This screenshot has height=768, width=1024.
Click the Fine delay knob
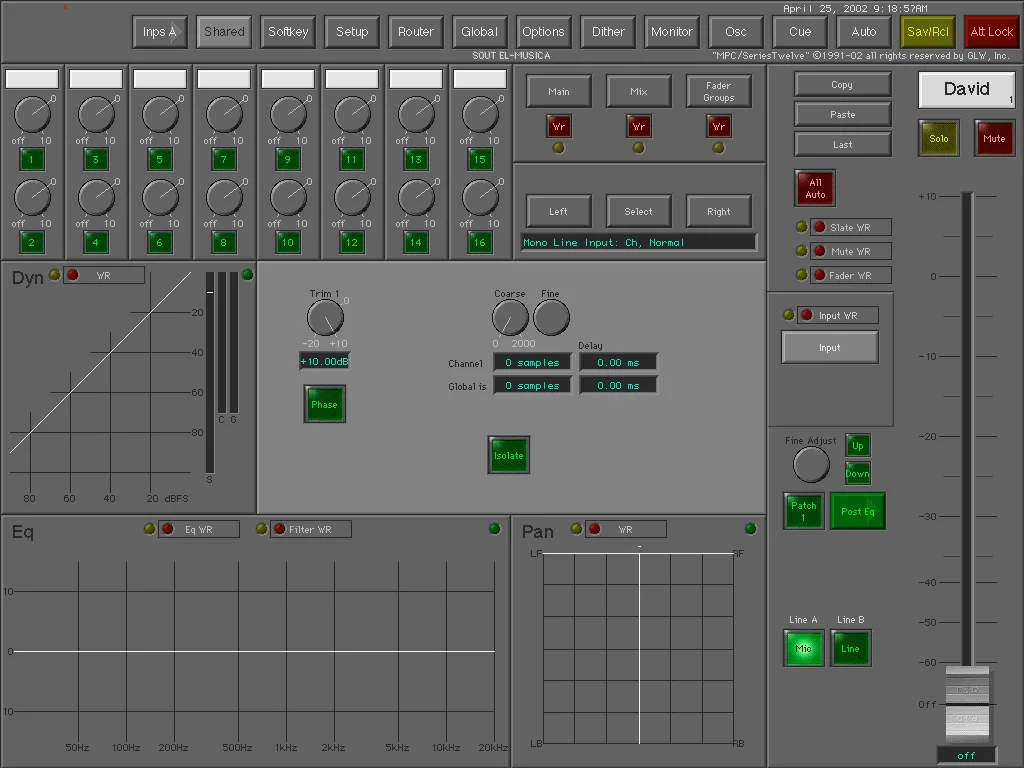tap(551, 318)
